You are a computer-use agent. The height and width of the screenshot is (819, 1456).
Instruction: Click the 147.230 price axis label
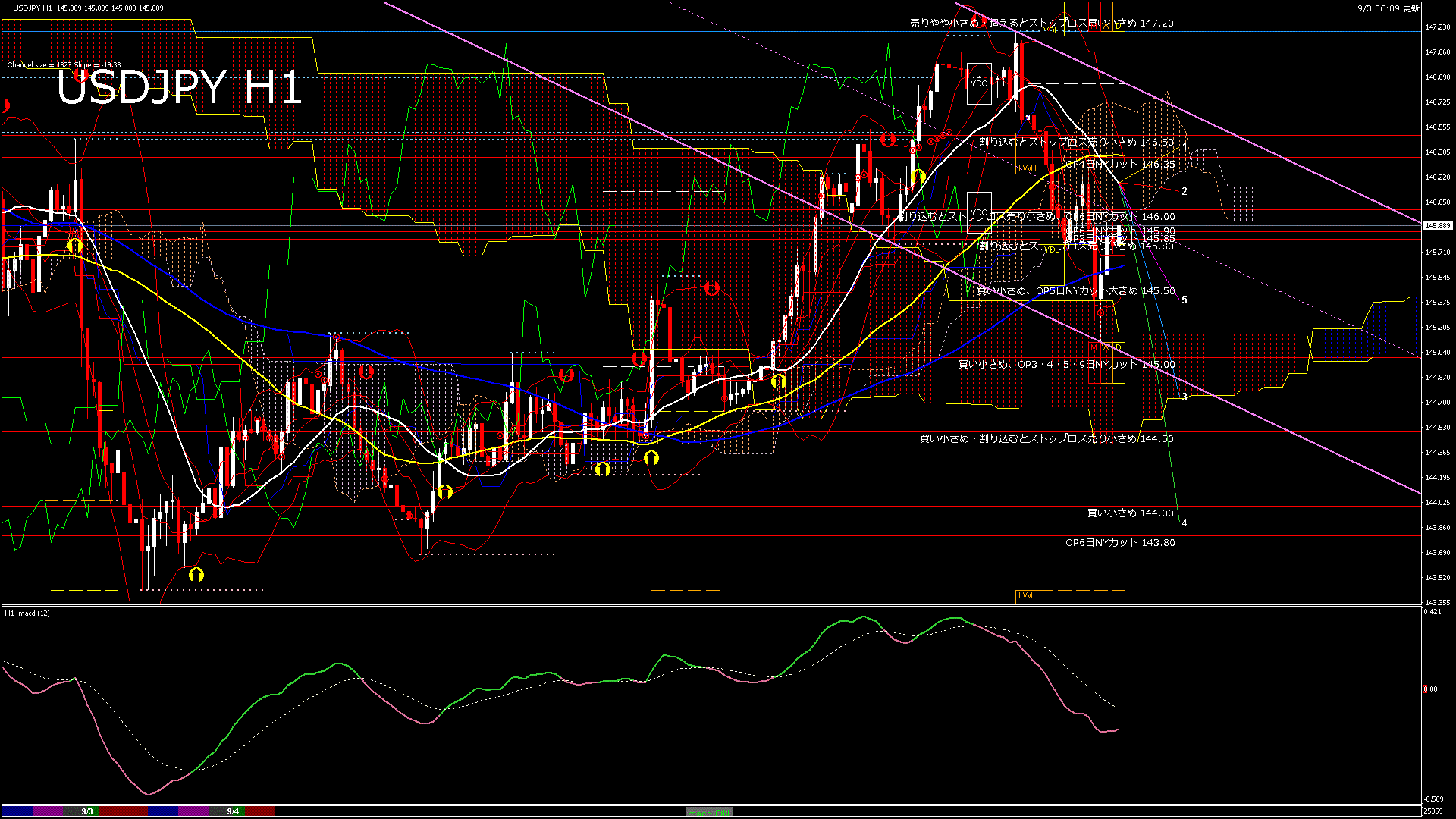click(1438, 27)
